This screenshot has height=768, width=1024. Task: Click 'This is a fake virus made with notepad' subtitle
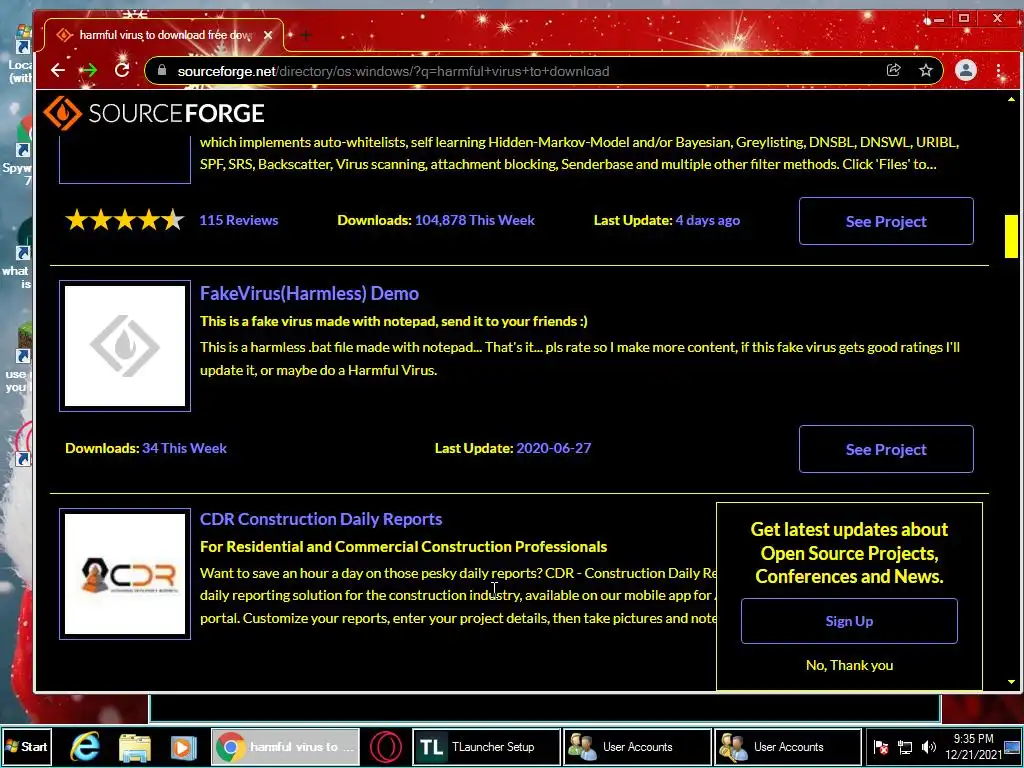coord(394,321)
